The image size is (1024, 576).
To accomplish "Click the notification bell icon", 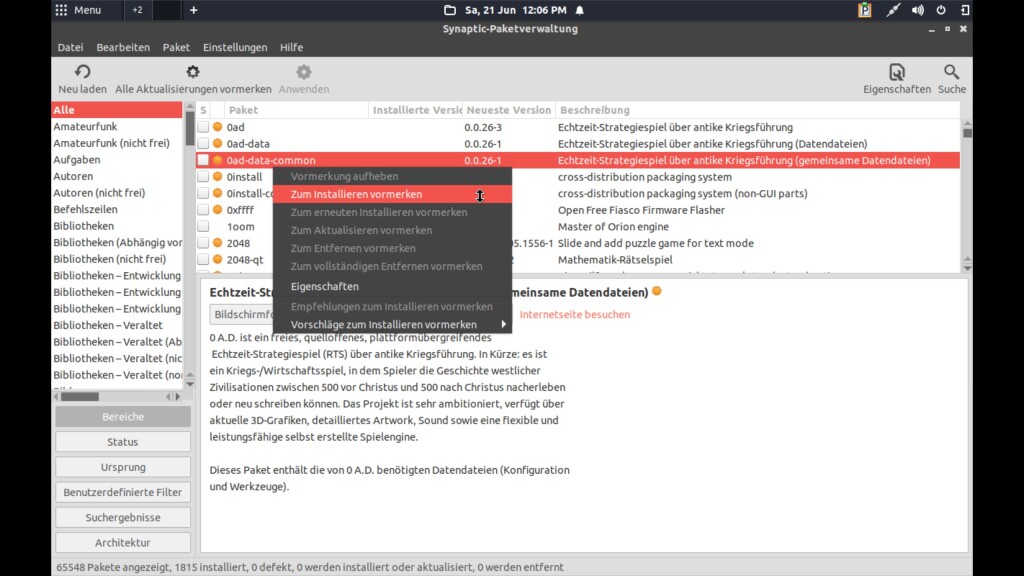I will click(579, 10).
